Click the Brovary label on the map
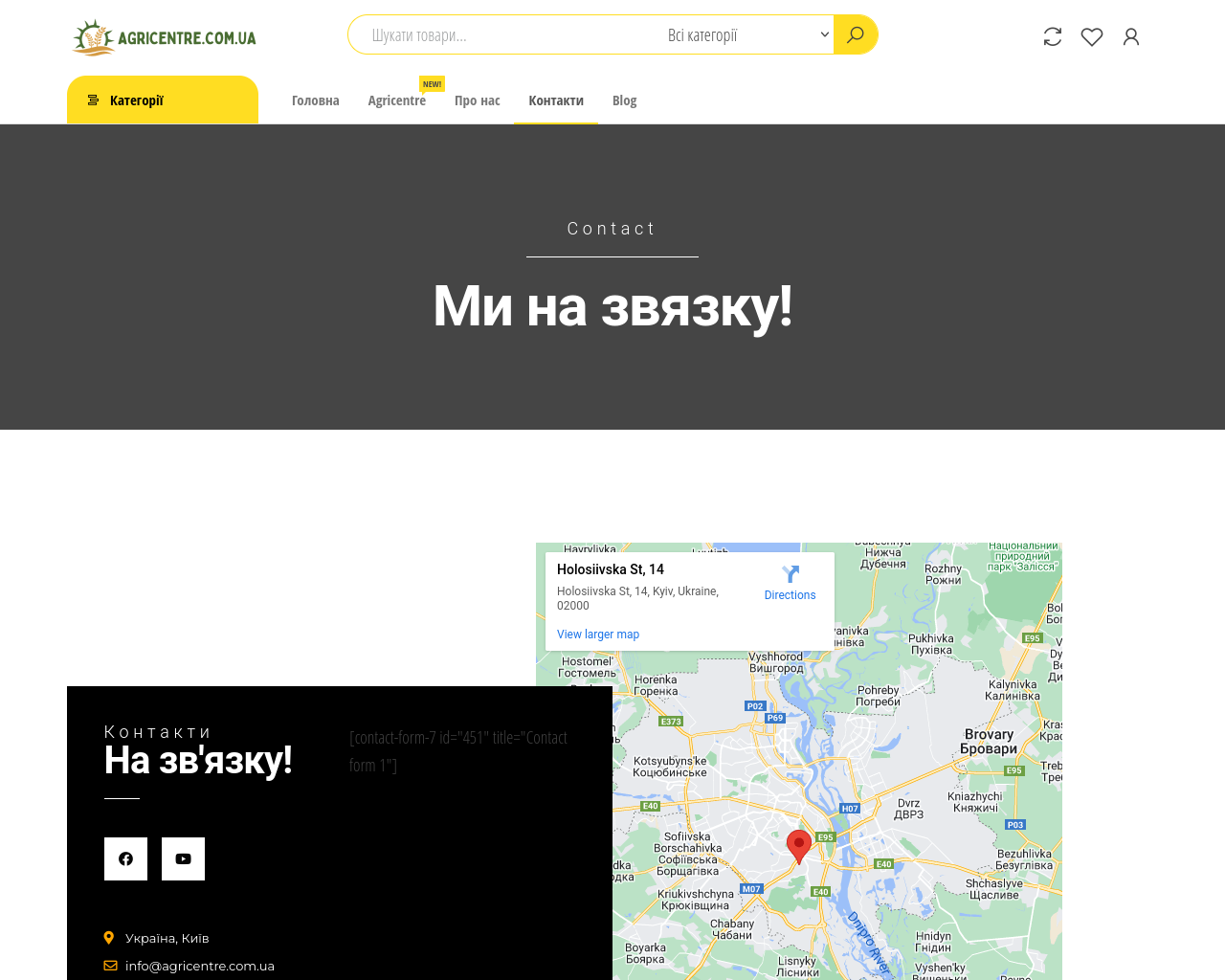Viewport: 1225px width, 980px height. [x=989, y=741]
